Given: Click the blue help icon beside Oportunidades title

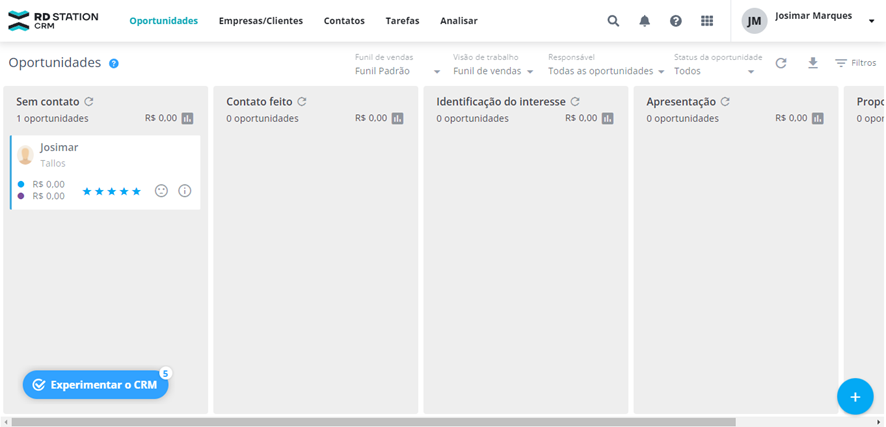Looking at the screenshot, I should [114, 63].
